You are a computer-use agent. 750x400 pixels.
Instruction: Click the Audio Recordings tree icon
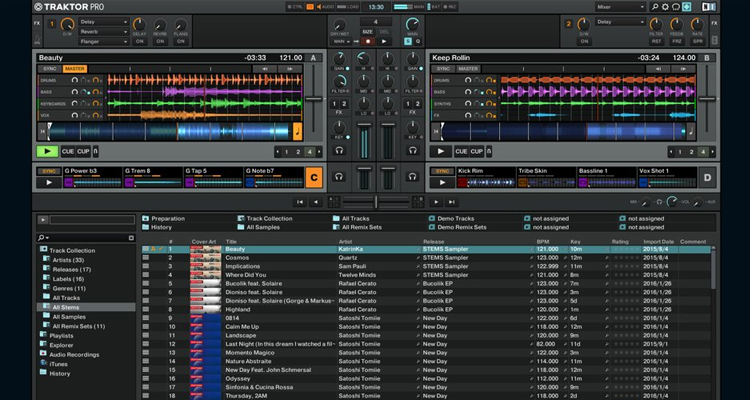pyautogui.click(x=44, y=354)
